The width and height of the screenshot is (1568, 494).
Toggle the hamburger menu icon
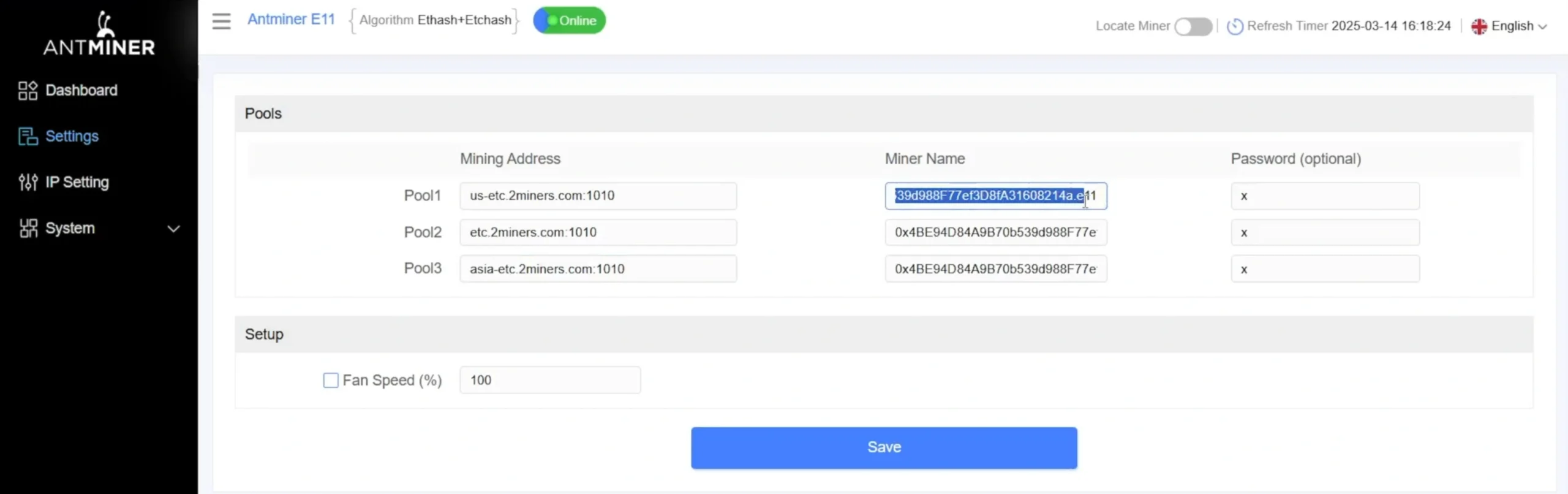[222, 21]
